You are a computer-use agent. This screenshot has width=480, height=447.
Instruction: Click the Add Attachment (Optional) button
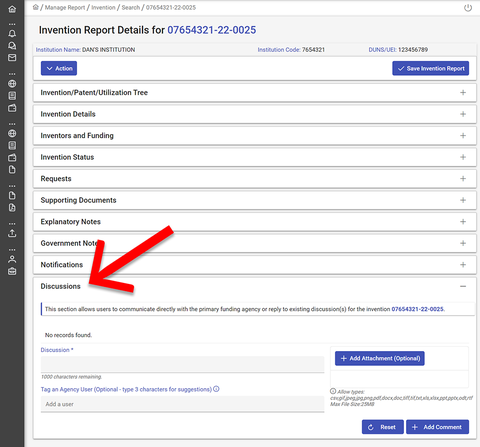pyautogui.click(x=380, y=358)
